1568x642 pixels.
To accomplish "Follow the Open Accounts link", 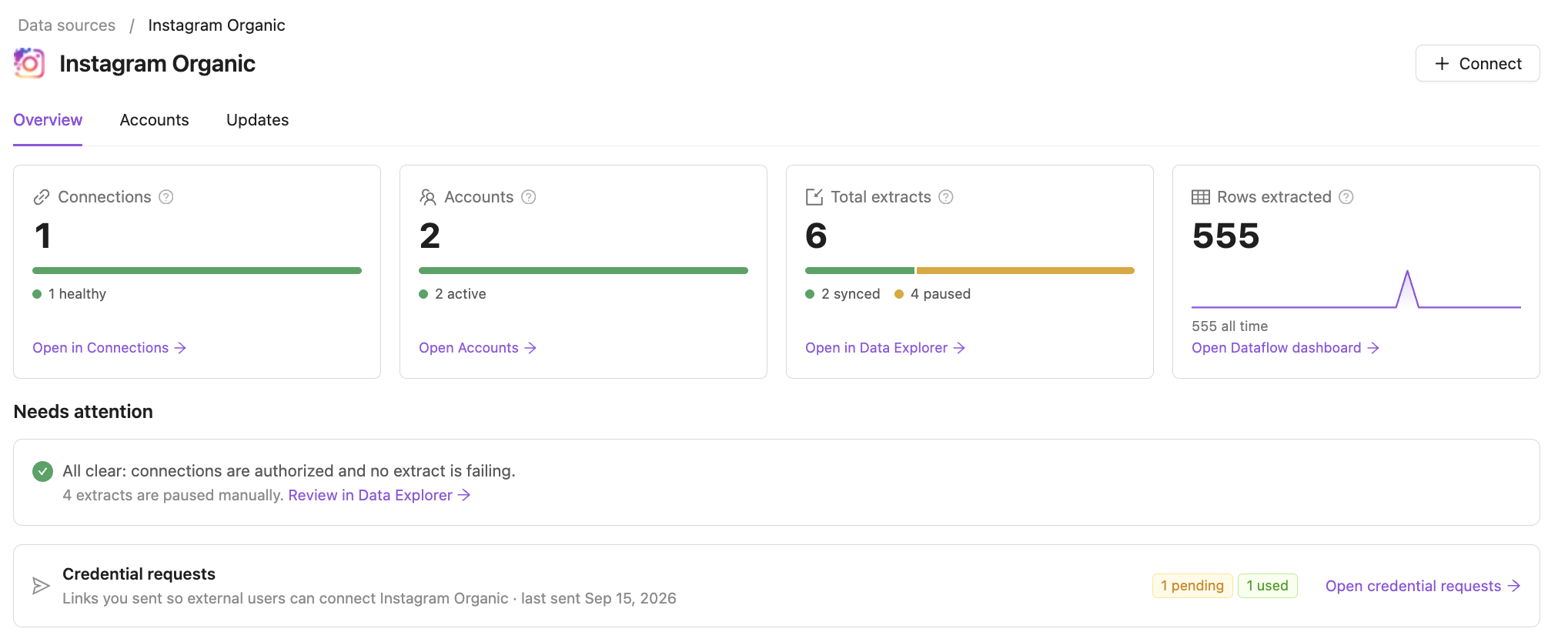I will [477, 348].
